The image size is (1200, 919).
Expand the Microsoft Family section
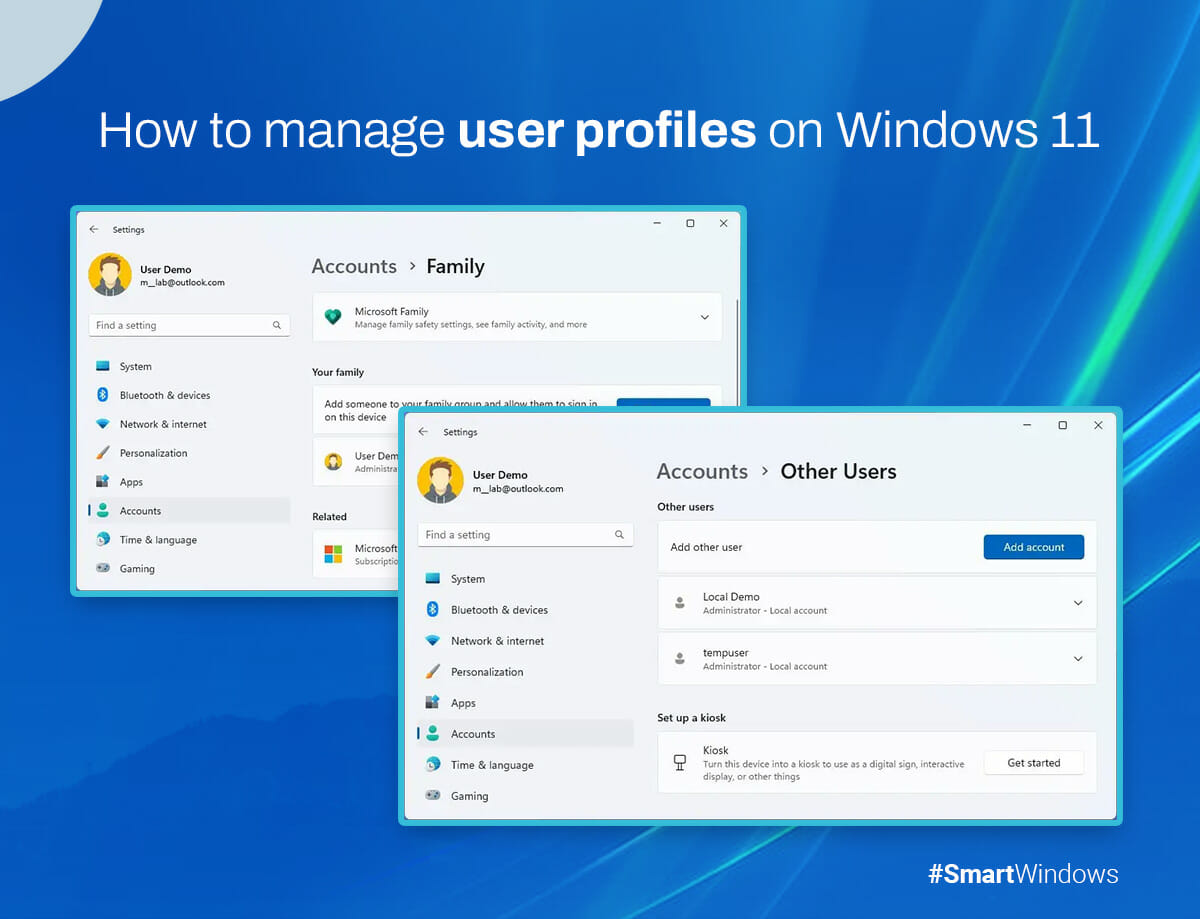pos(706,315)
